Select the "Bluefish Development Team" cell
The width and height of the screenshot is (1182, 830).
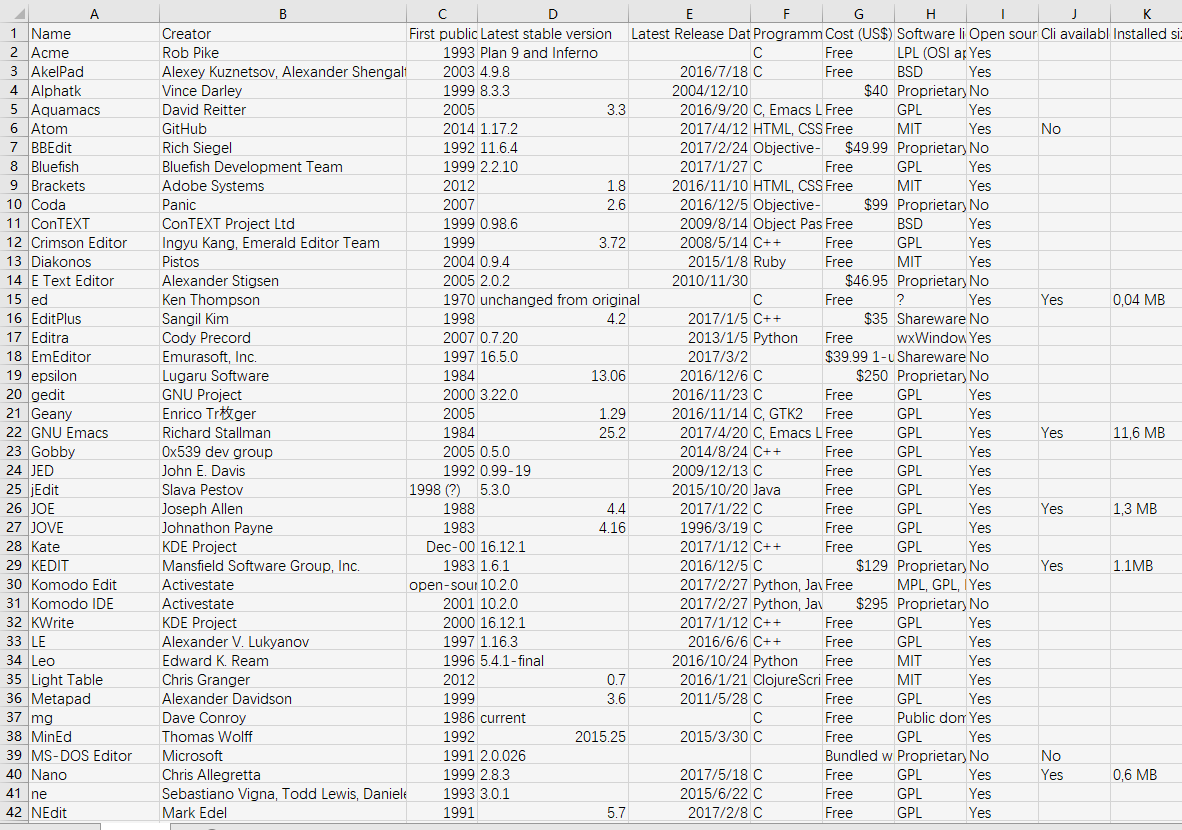click(283, 167)
